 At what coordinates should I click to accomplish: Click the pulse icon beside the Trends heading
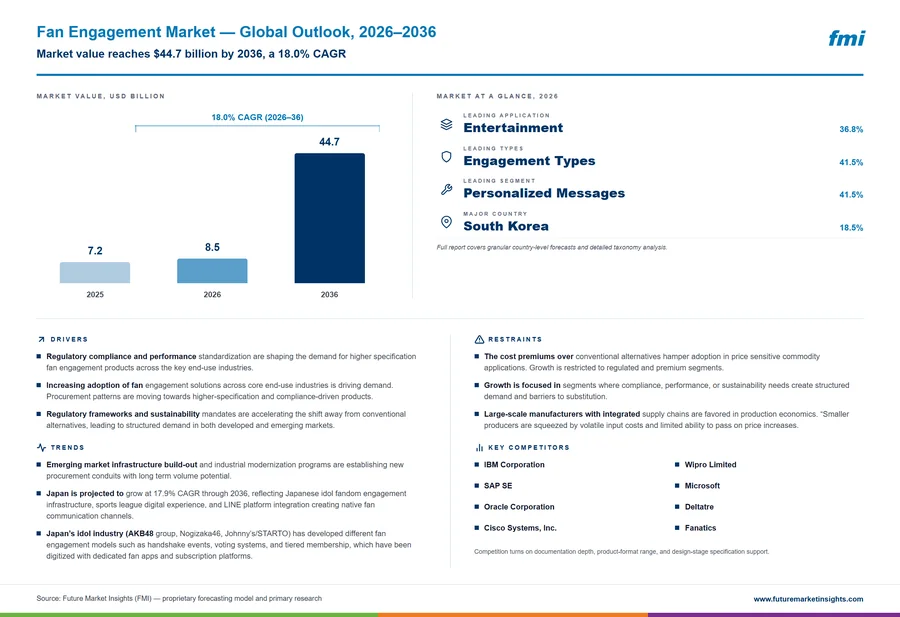coord(41,448)
